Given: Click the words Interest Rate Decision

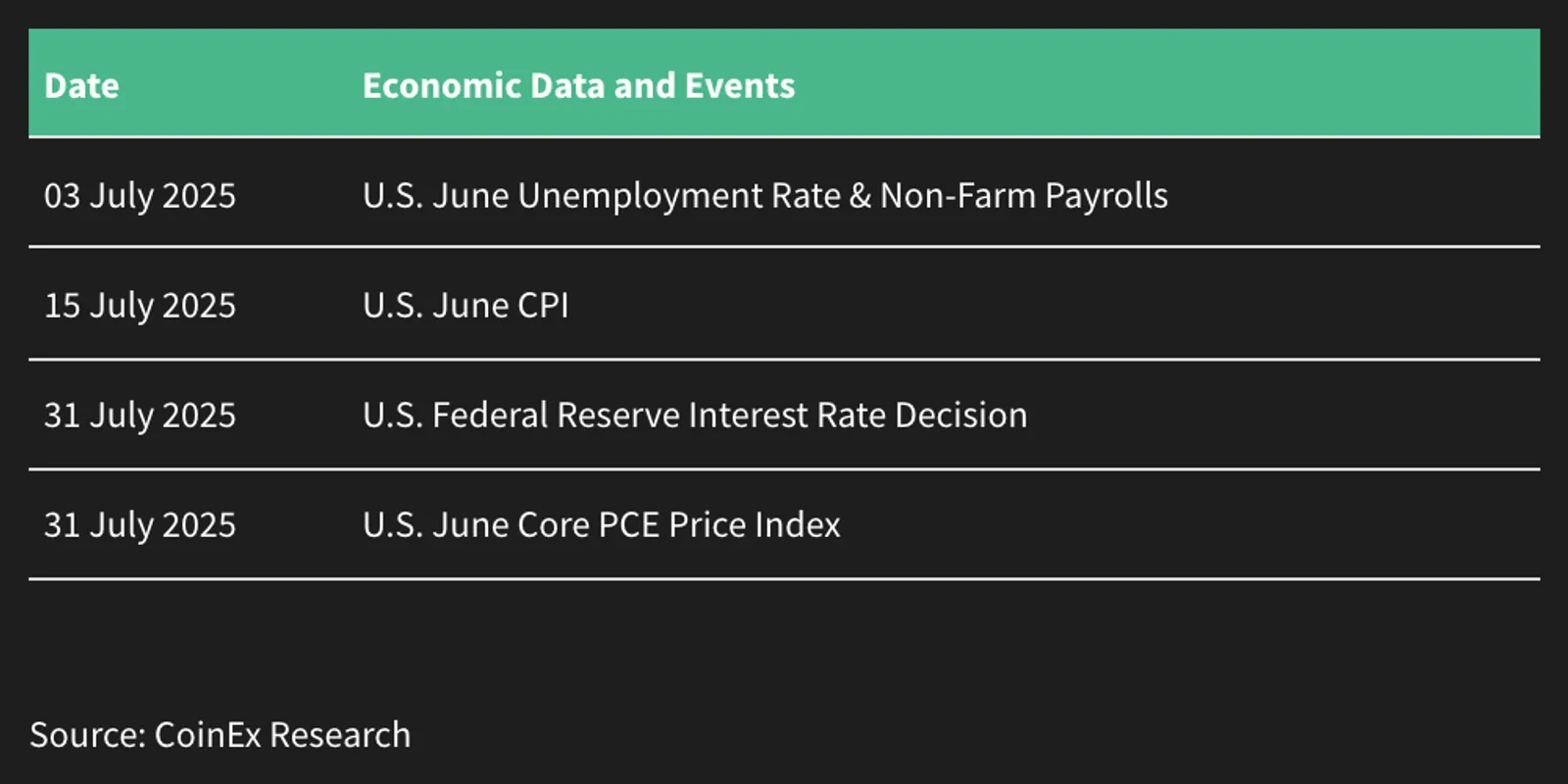Looking at the screenshot, I should click(x=858, y=416).
